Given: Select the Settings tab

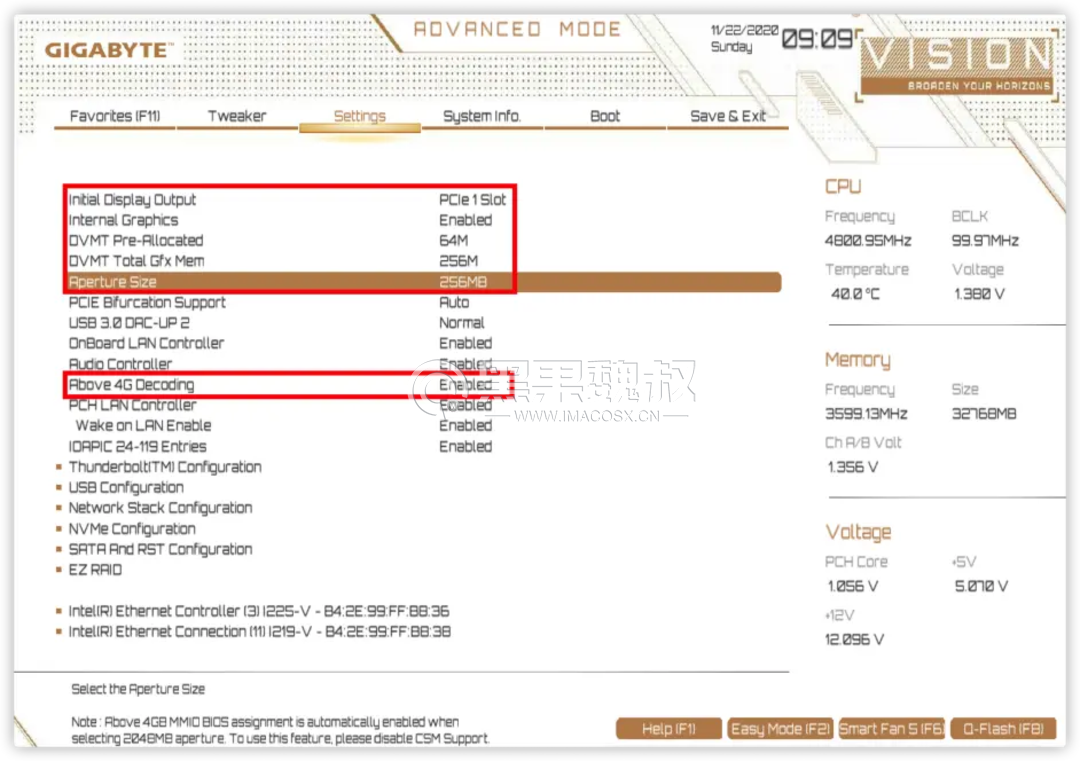Looking at the screenshot, I should pyautogui.click(x=360, y=116).
